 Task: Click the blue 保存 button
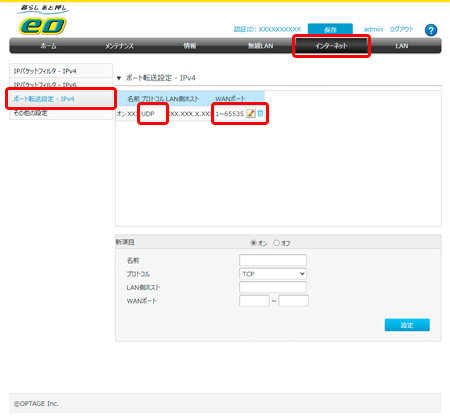pyautogui.click(x=330, y=29)
